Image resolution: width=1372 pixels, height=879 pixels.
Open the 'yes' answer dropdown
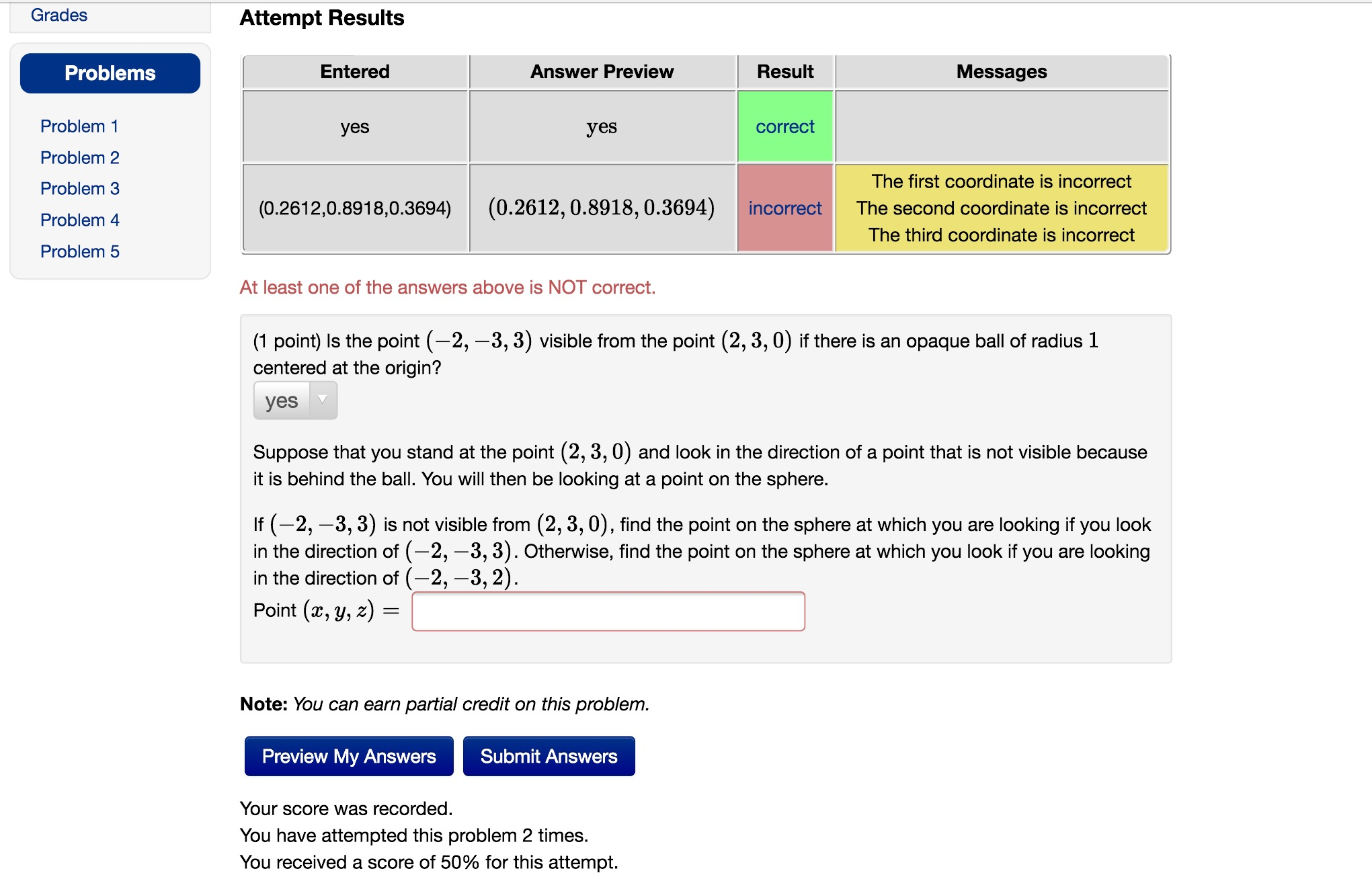(282, 400)
